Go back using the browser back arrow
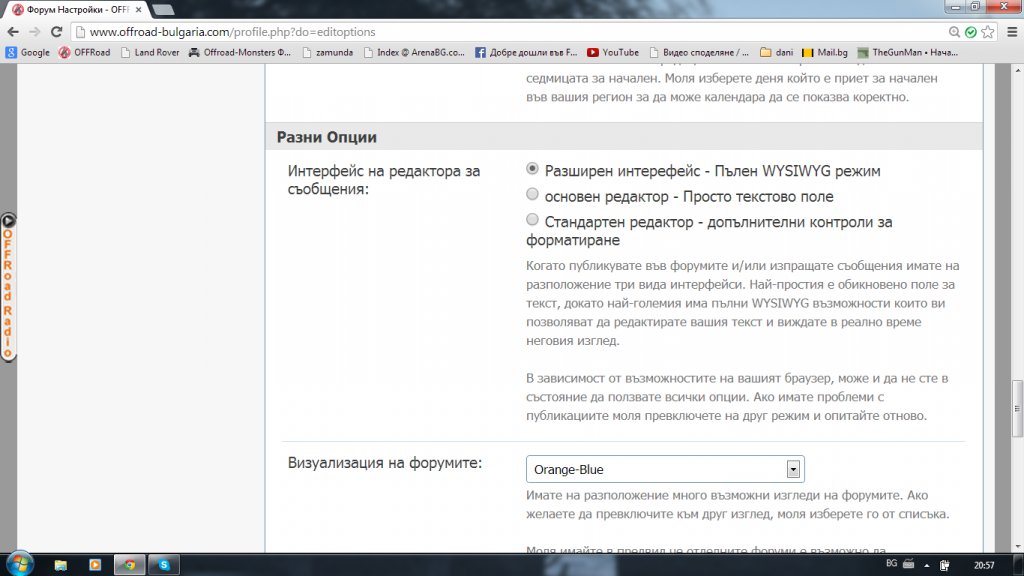 pos(13,31)
